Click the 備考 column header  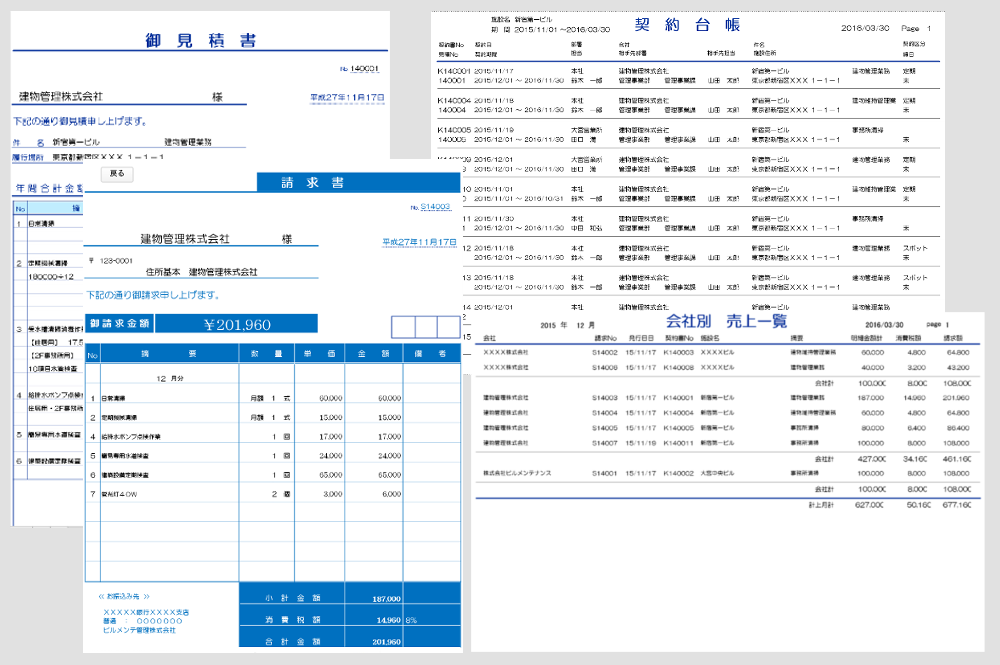[430, 353]
